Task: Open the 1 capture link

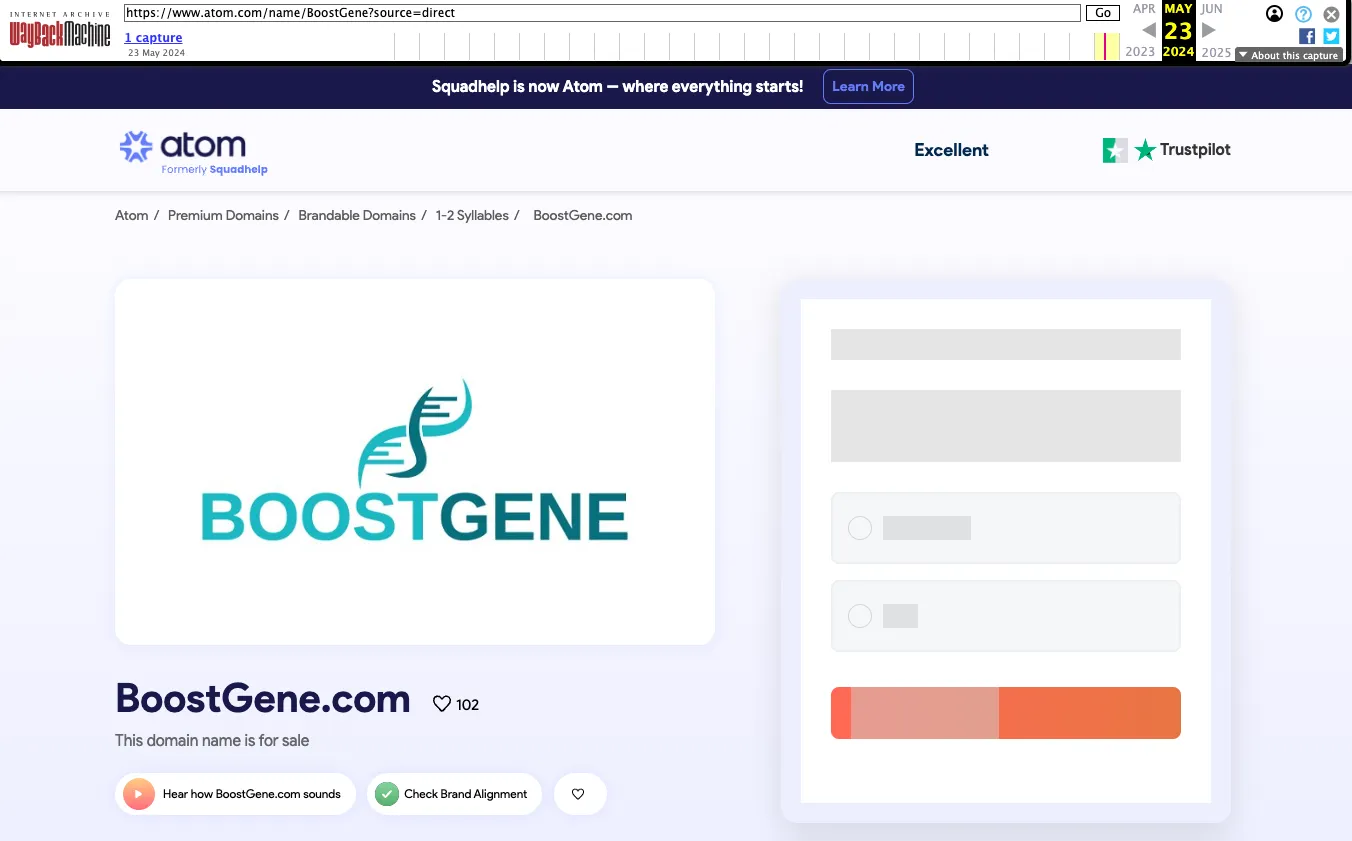Action: click(x=153, y=38)
